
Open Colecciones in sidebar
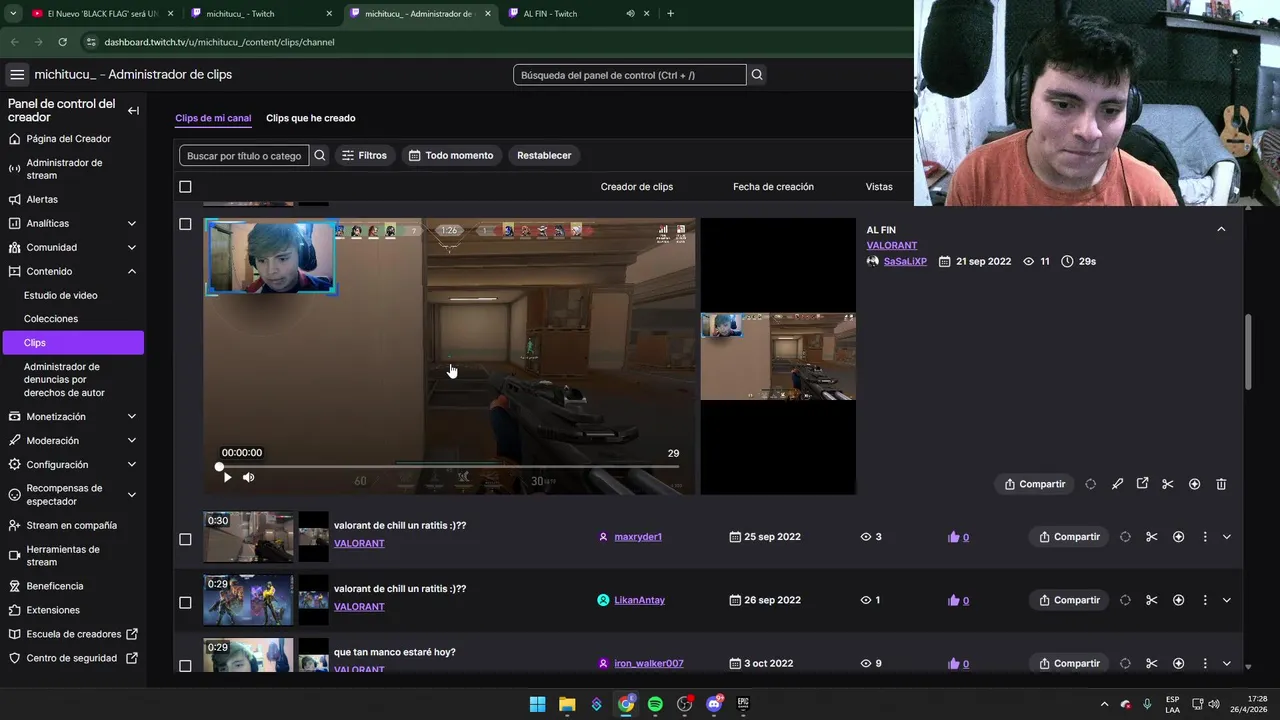pos(51,319)
